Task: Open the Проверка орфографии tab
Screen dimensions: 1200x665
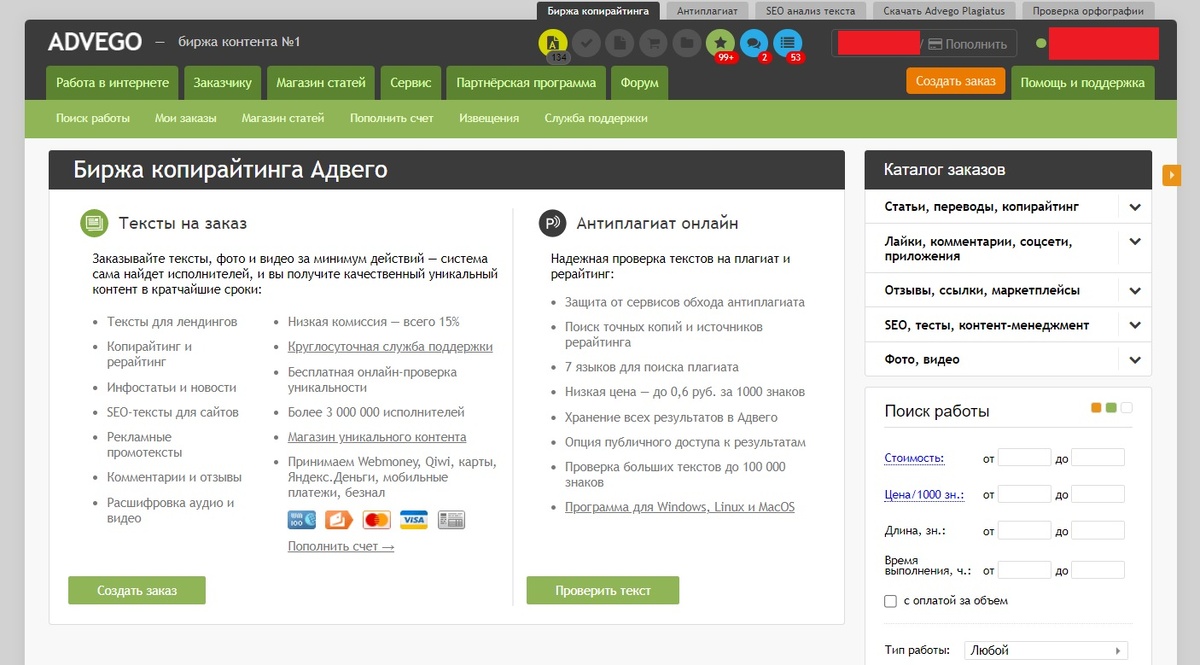Action: pyautogui.click(x=1089, y=11)
